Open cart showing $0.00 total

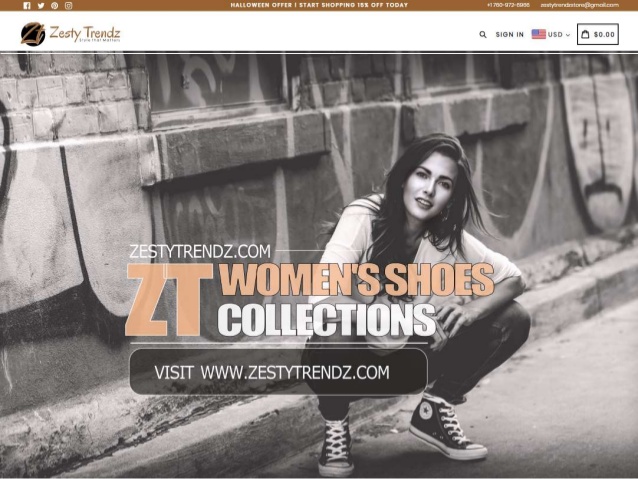pos(598,34)
